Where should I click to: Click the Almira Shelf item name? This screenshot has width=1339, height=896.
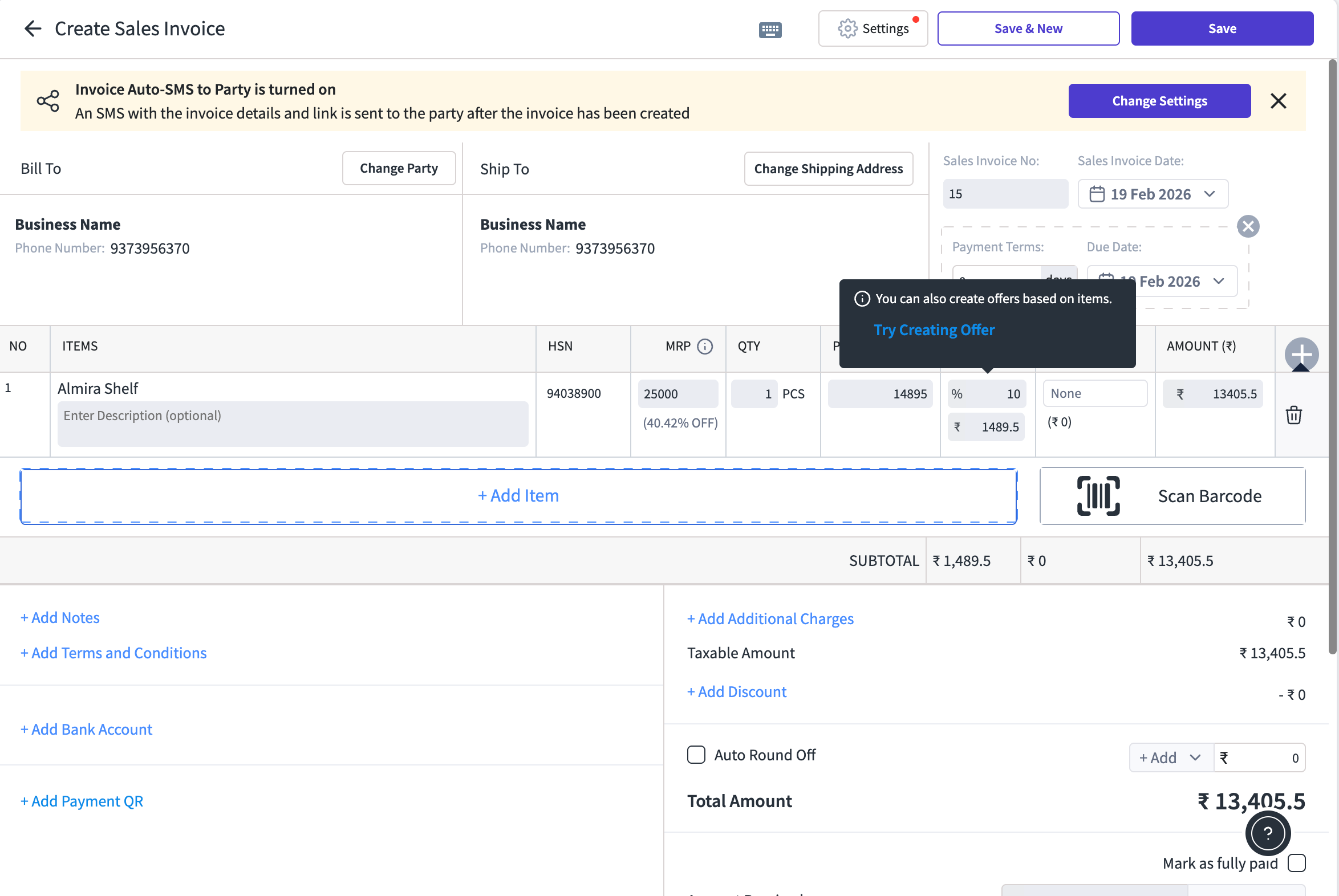98,389
